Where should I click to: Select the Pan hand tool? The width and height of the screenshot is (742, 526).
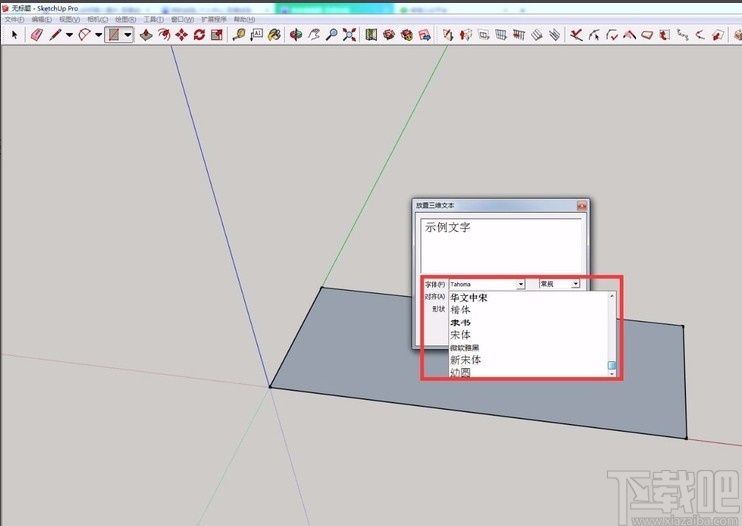click(314, 35)
